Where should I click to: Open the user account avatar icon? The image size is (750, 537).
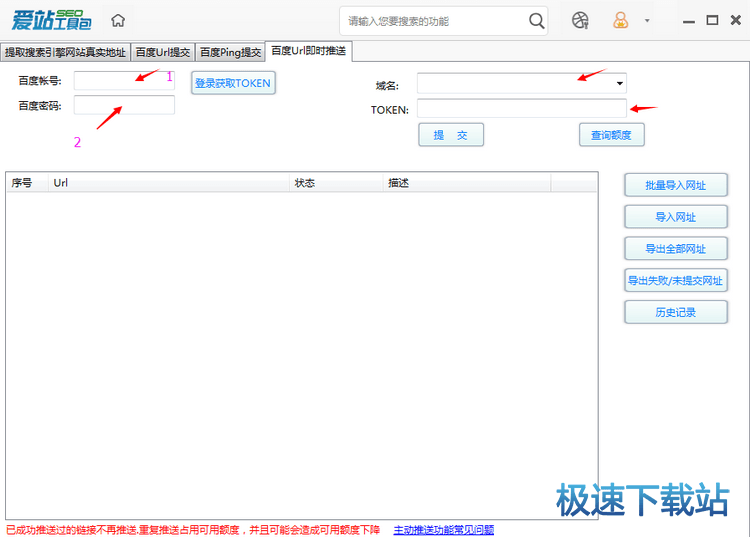click(620, 21)
